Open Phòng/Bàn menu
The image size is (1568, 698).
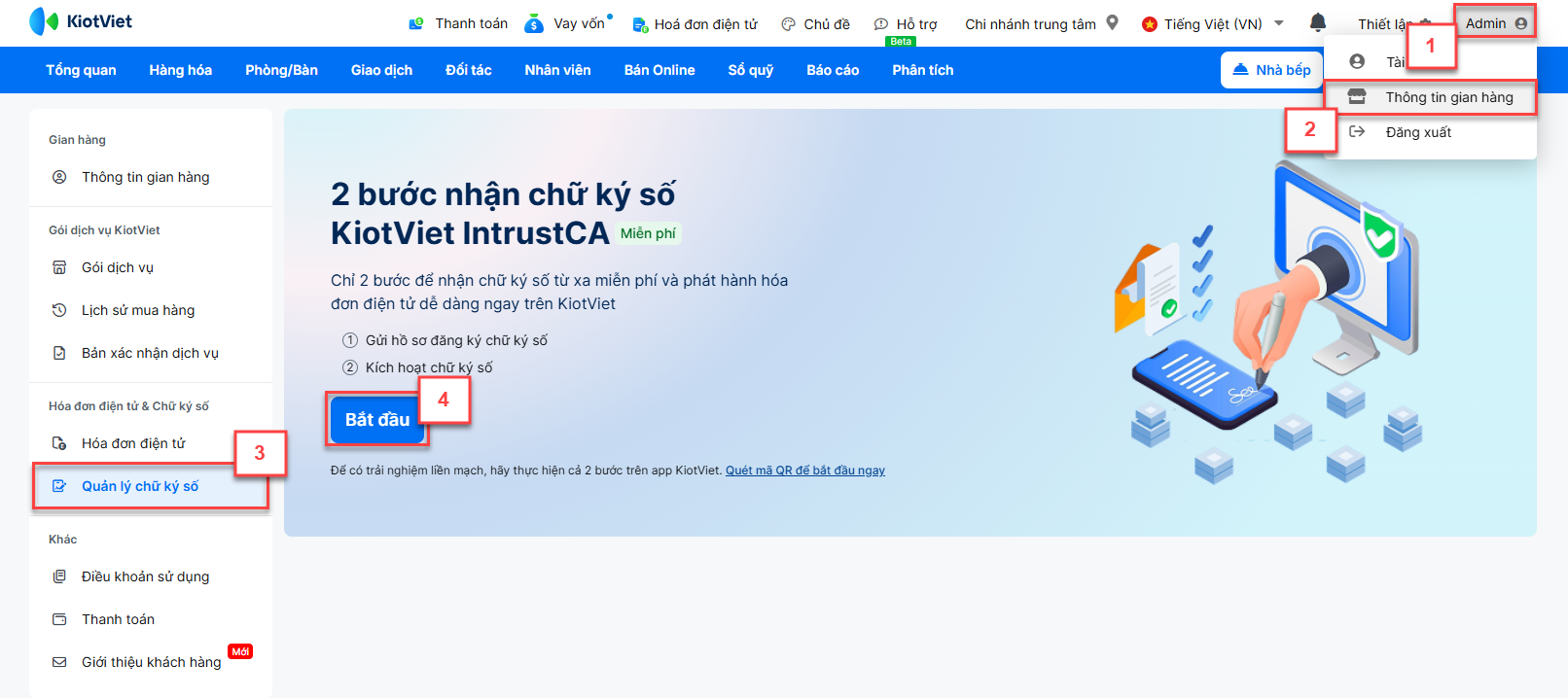click(x=281, y=70)
